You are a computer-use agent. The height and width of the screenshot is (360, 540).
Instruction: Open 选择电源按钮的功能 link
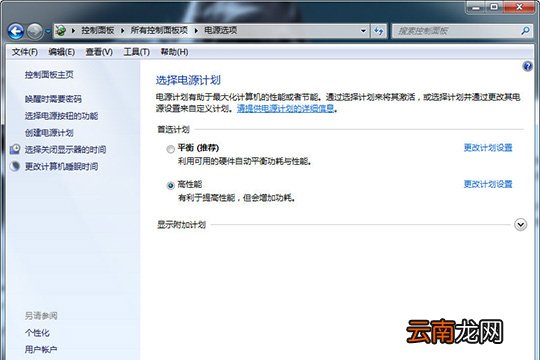click(x=61, y=116)
